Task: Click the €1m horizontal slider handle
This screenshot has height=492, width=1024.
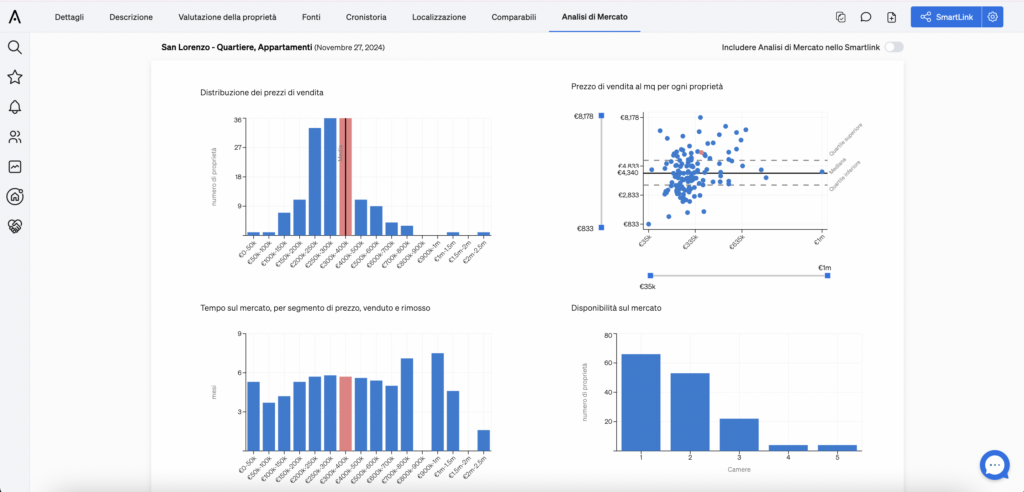Action: coord(827,276)
